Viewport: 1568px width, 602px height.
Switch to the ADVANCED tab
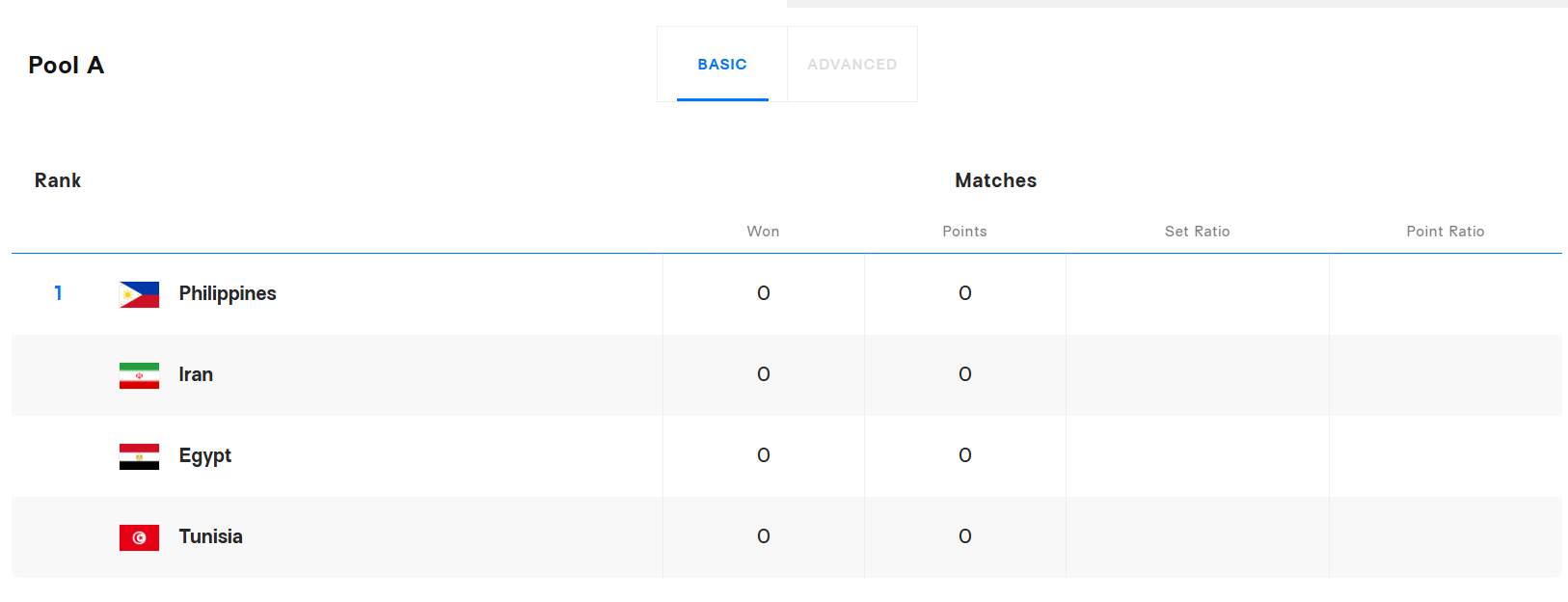click(x=852, y=65)
